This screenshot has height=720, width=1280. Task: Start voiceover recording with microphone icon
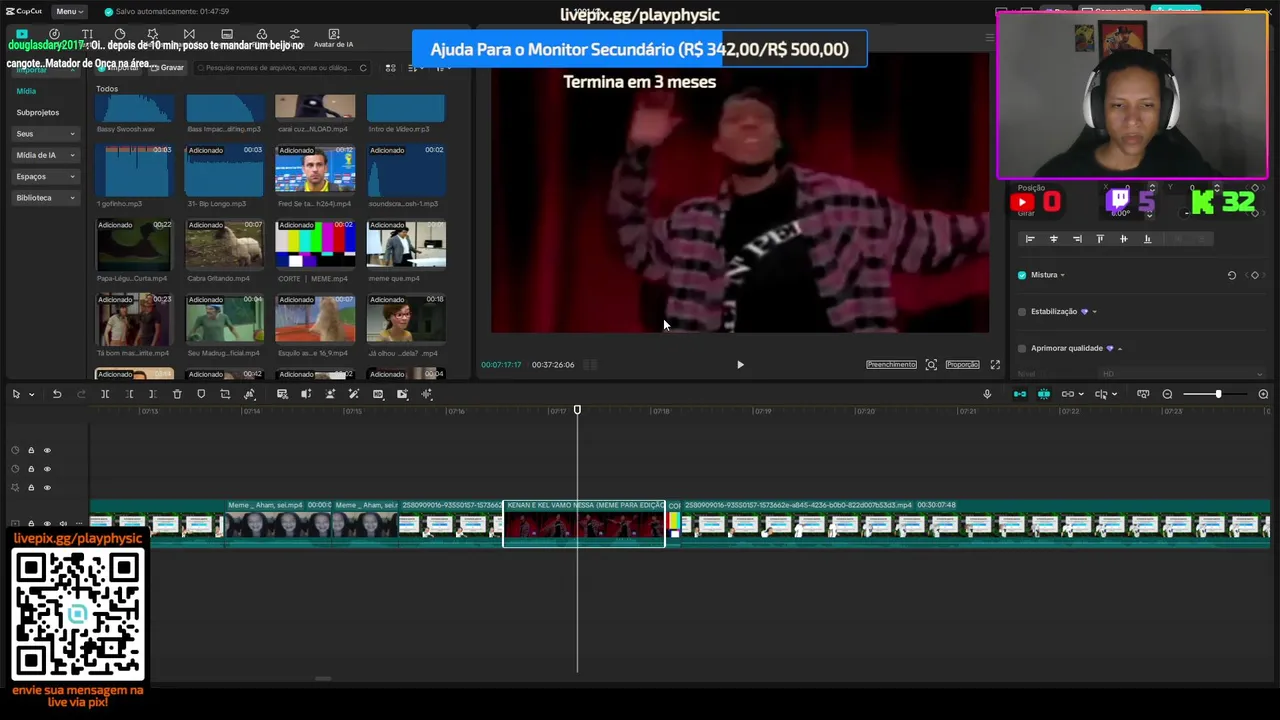point(987,394)
